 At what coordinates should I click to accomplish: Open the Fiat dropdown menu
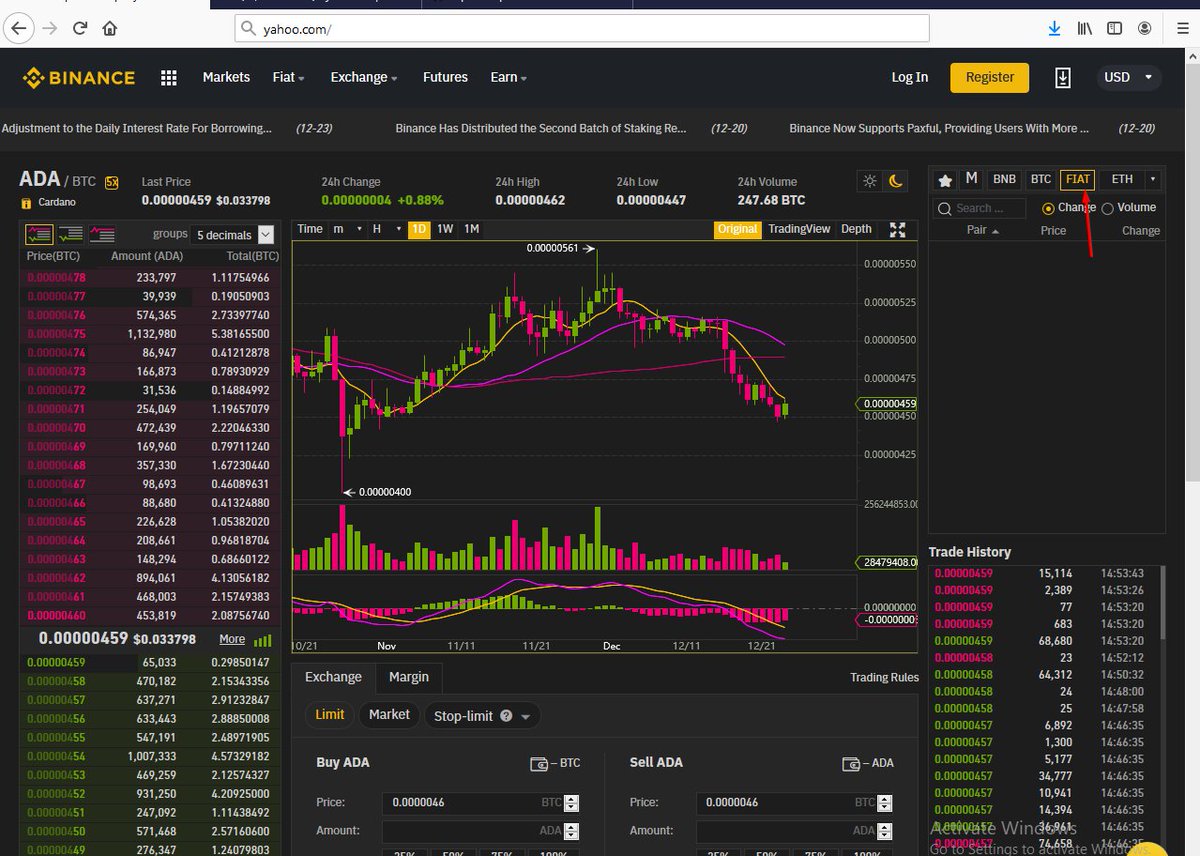point(288,77)
